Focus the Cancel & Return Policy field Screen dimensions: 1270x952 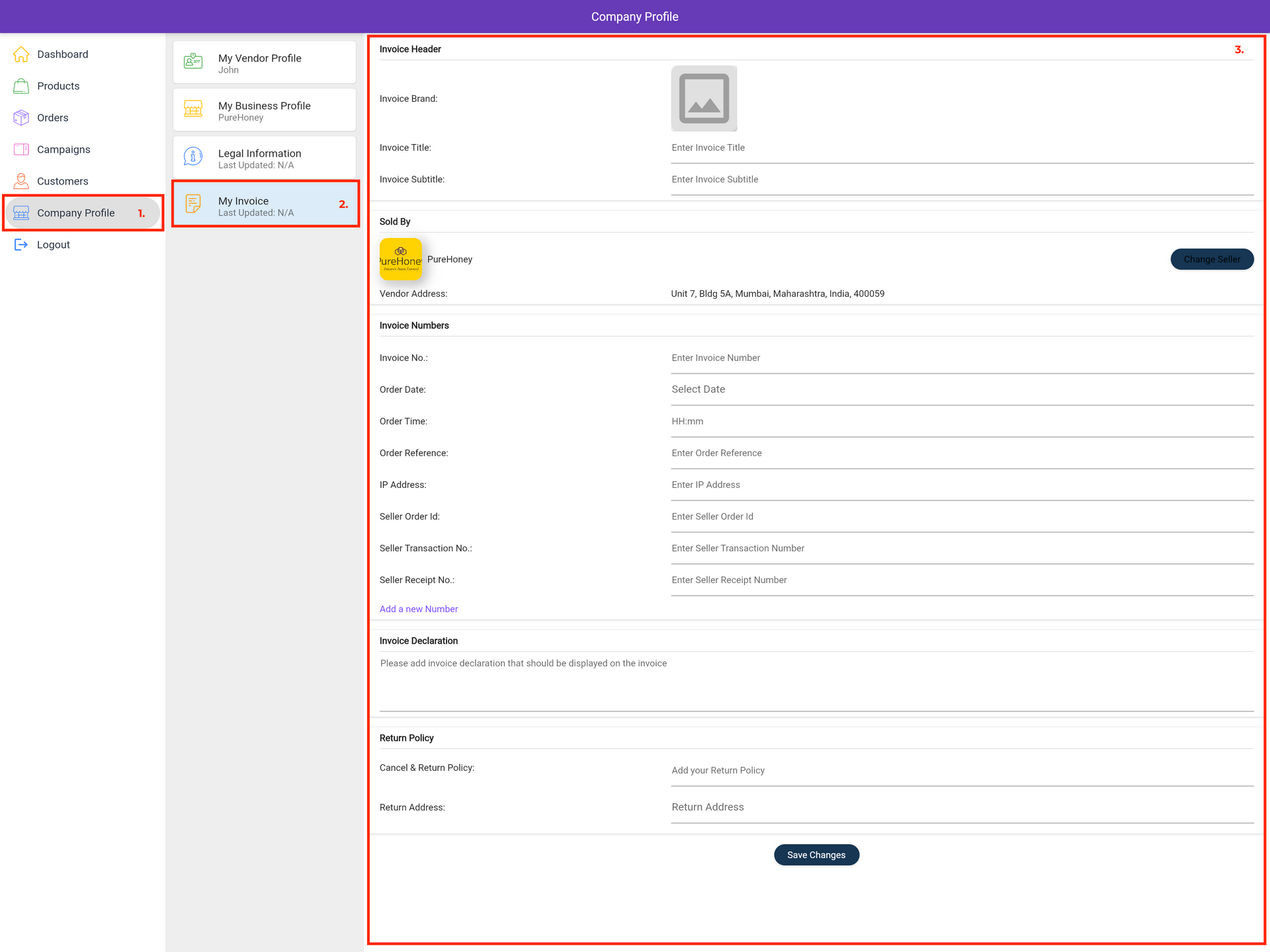click(962, 771)
